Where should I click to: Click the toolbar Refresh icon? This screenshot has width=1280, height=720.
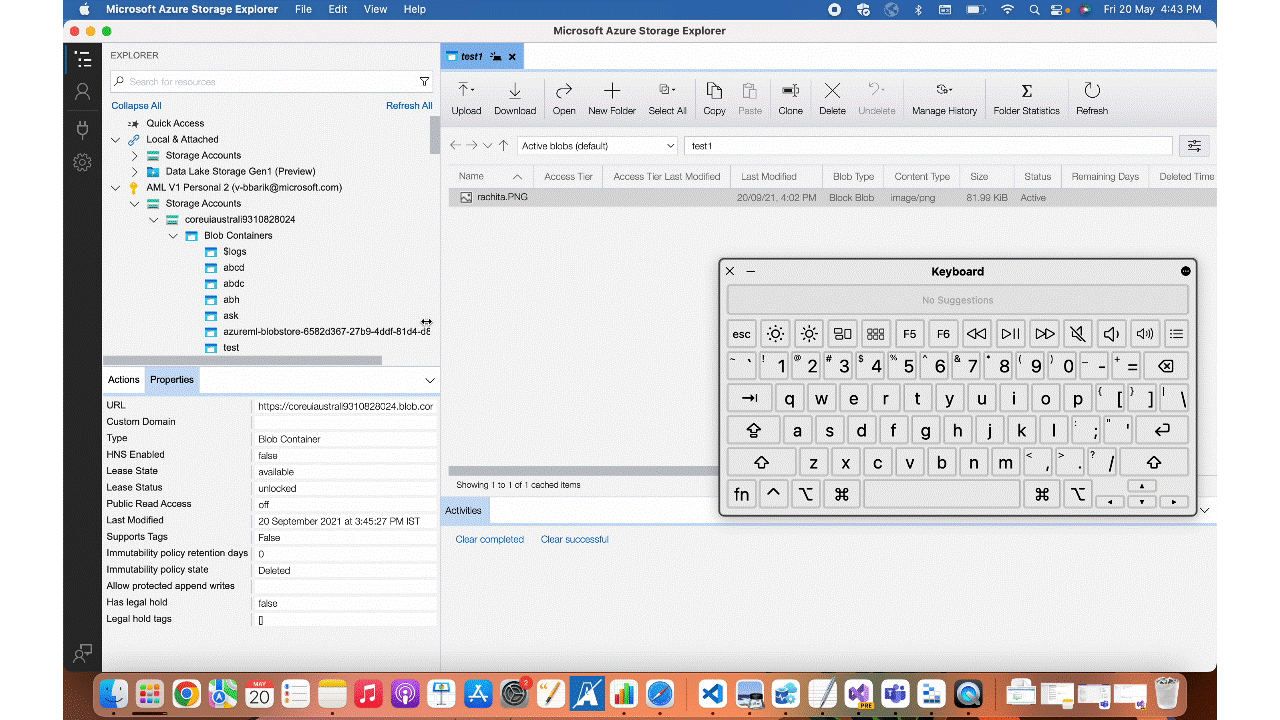tap(1092, 91)
